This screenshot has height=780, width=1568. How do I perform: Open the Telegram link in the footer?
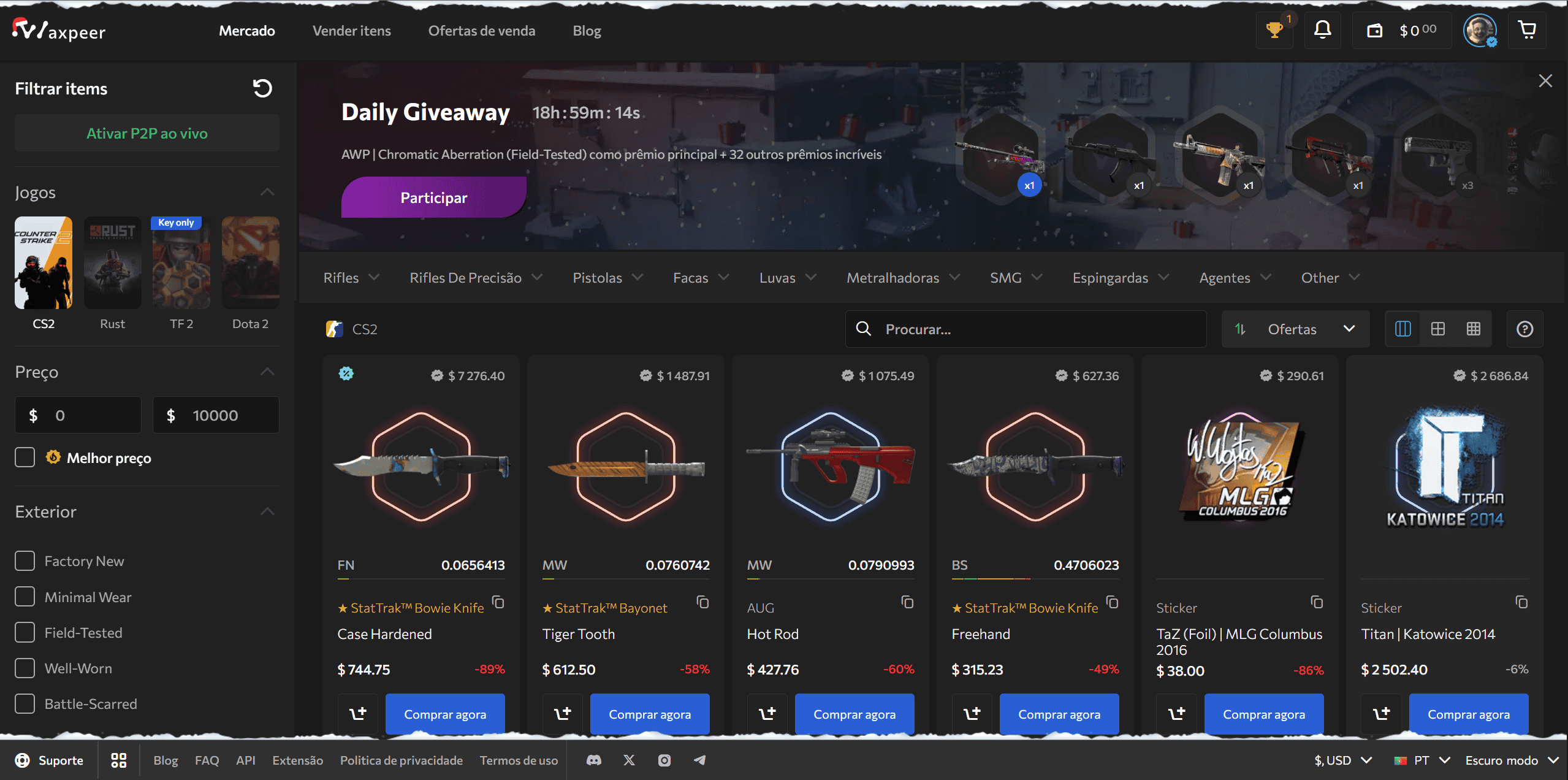(x=699, y=760)
